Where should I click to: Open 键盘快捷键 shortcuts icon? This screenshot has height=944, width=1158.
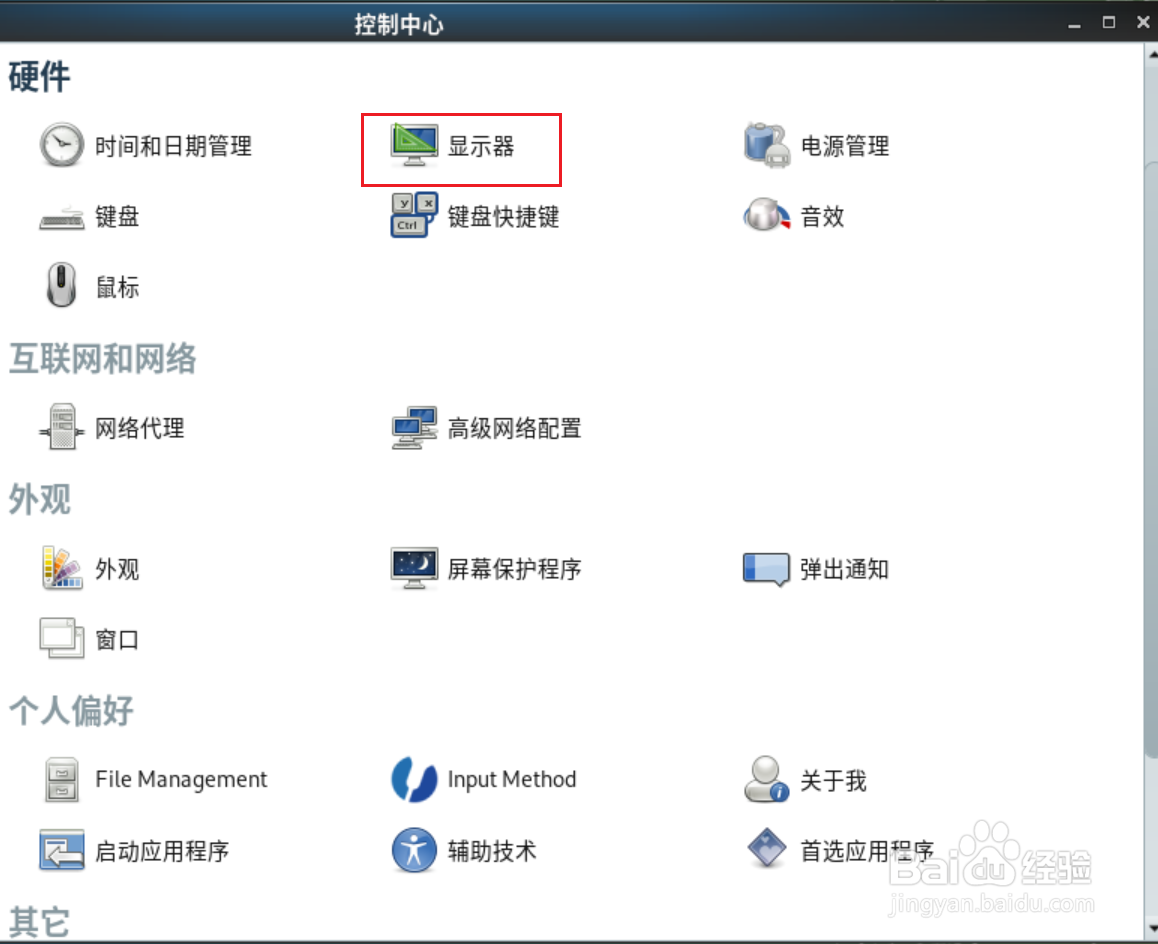tap(414, 215)
